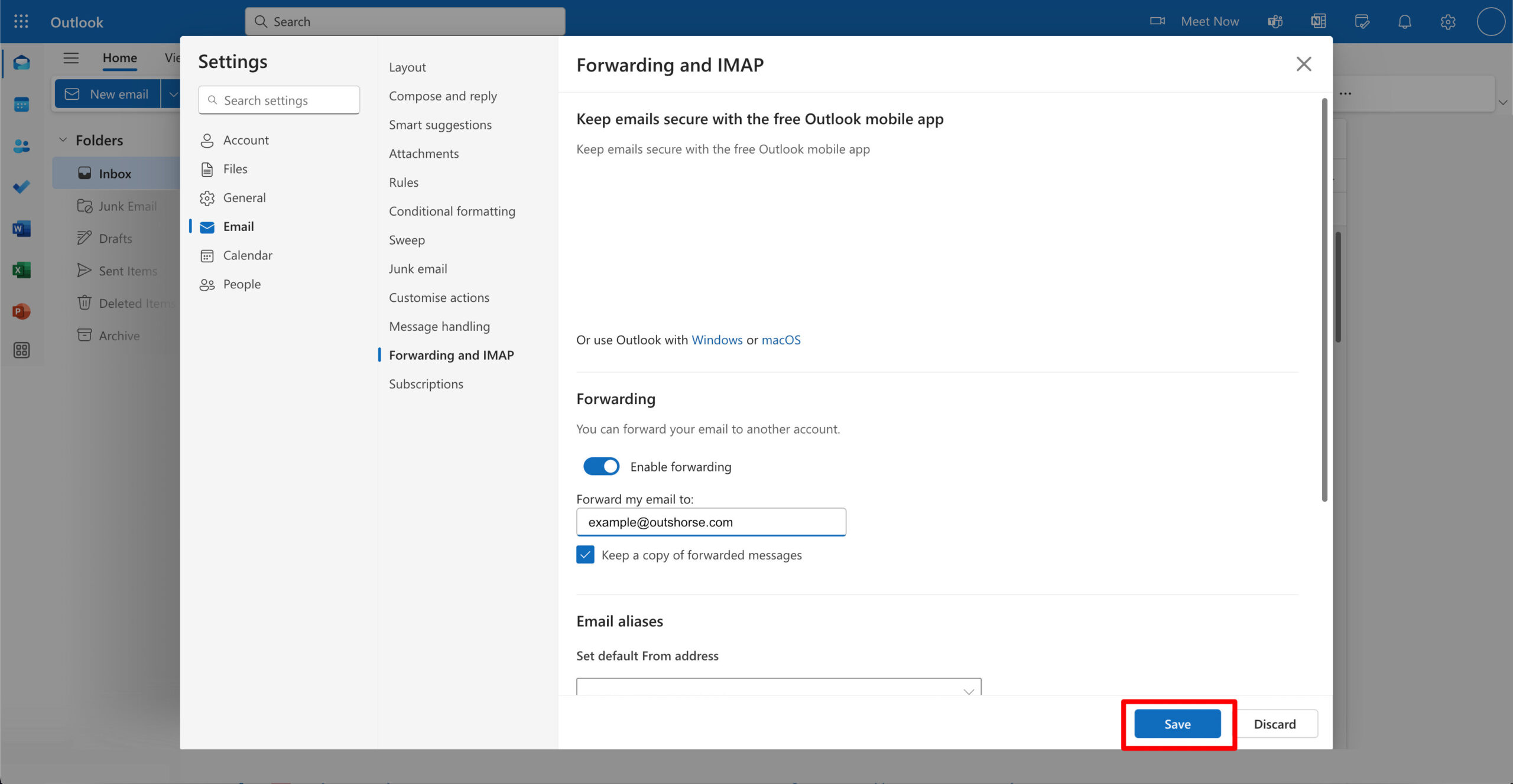This screenshot has height=784, width=1513.
Task: Open the Calendar app icon in left rail
Action: coord(22,105)
